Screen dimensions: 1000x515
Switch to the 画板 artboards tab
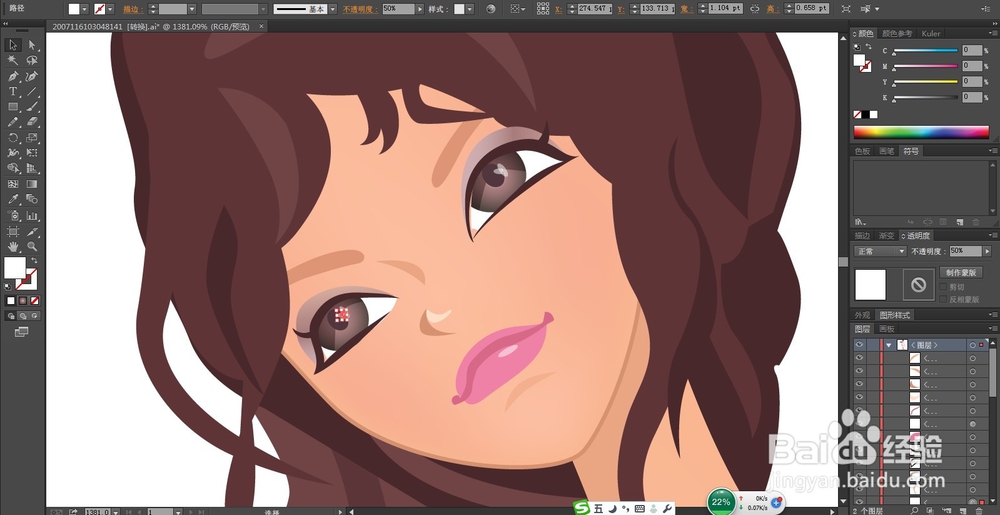[x=886, y=329]
